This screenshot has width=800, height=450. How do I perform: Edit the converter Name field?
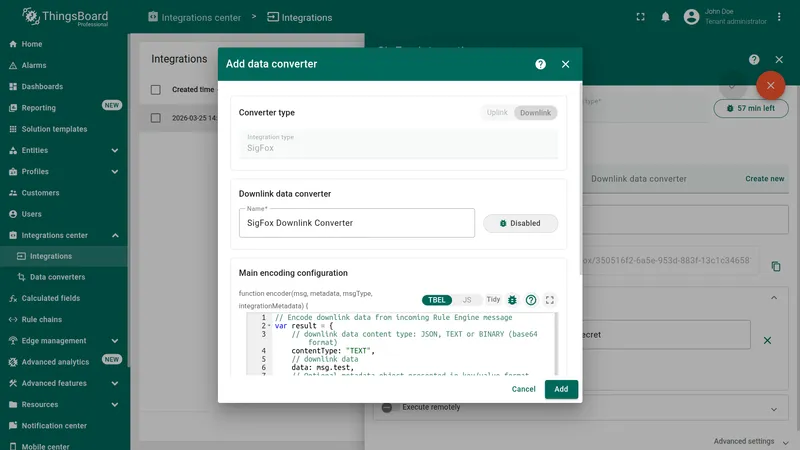tap(357, 223)
